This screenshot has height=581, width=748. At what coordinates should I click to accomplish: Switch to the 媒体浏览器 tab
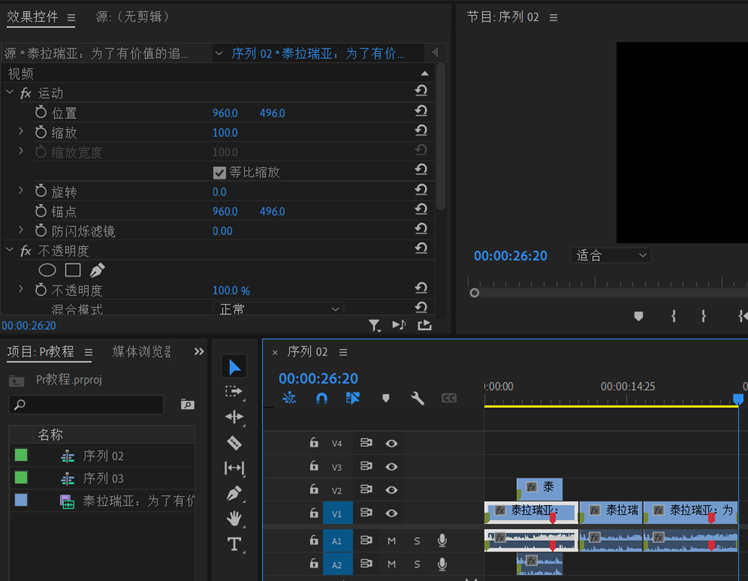[x=141, y=352]
